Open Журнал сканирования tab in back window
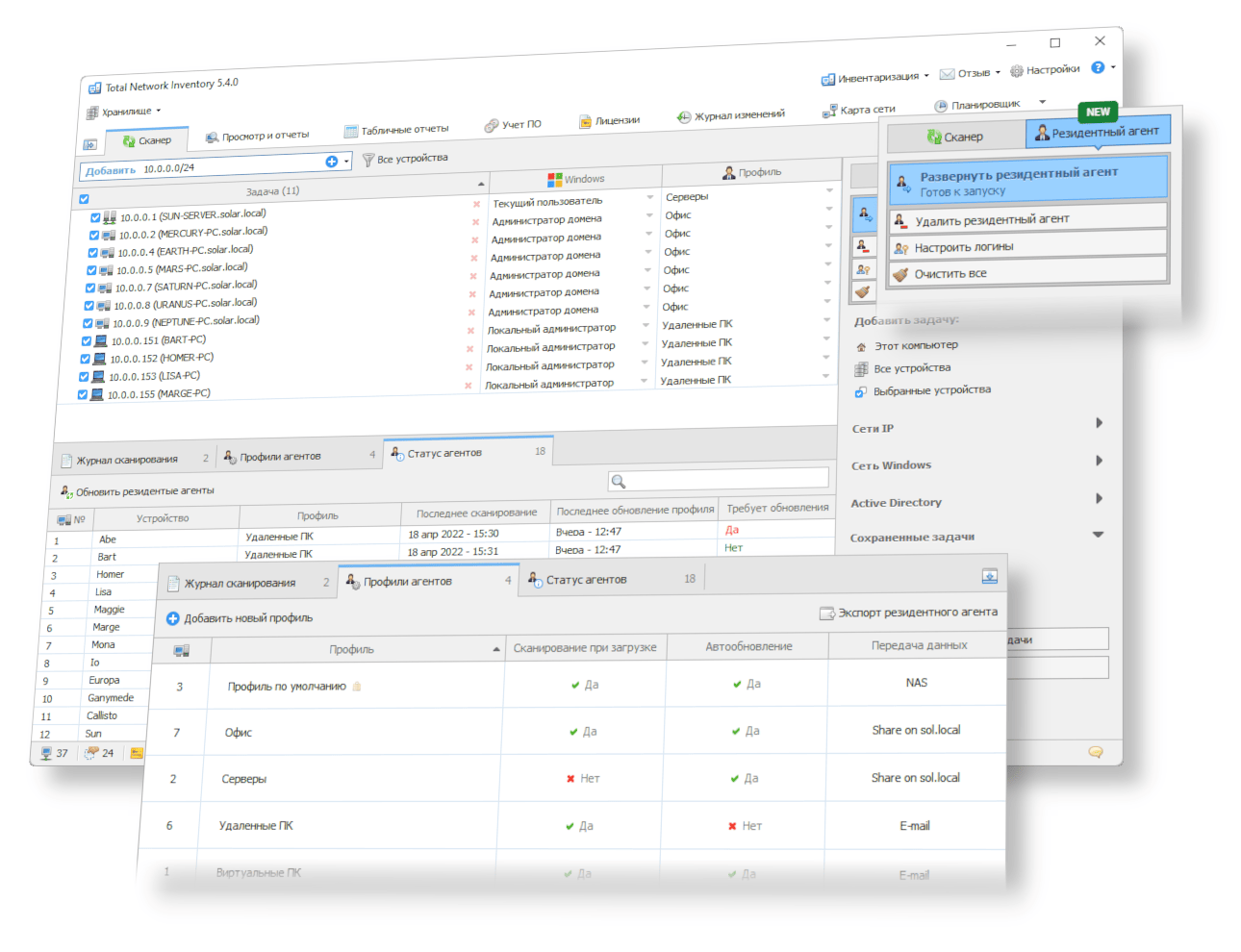 tap(134, 459)
